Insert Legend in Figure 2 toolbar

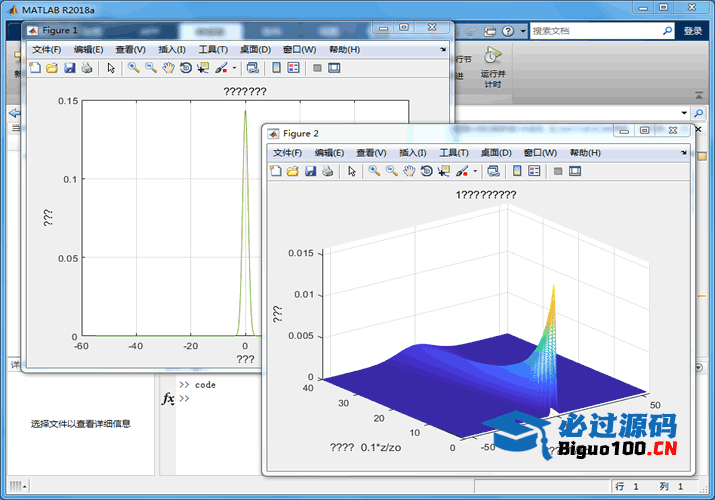534,171
